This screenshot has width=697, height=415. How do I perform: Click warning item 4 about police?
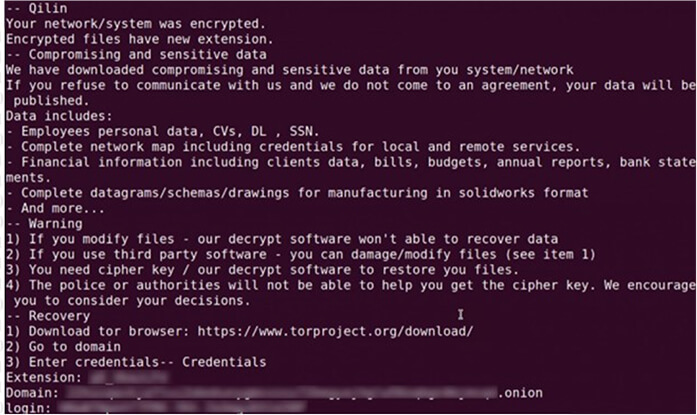click(351, 293)
